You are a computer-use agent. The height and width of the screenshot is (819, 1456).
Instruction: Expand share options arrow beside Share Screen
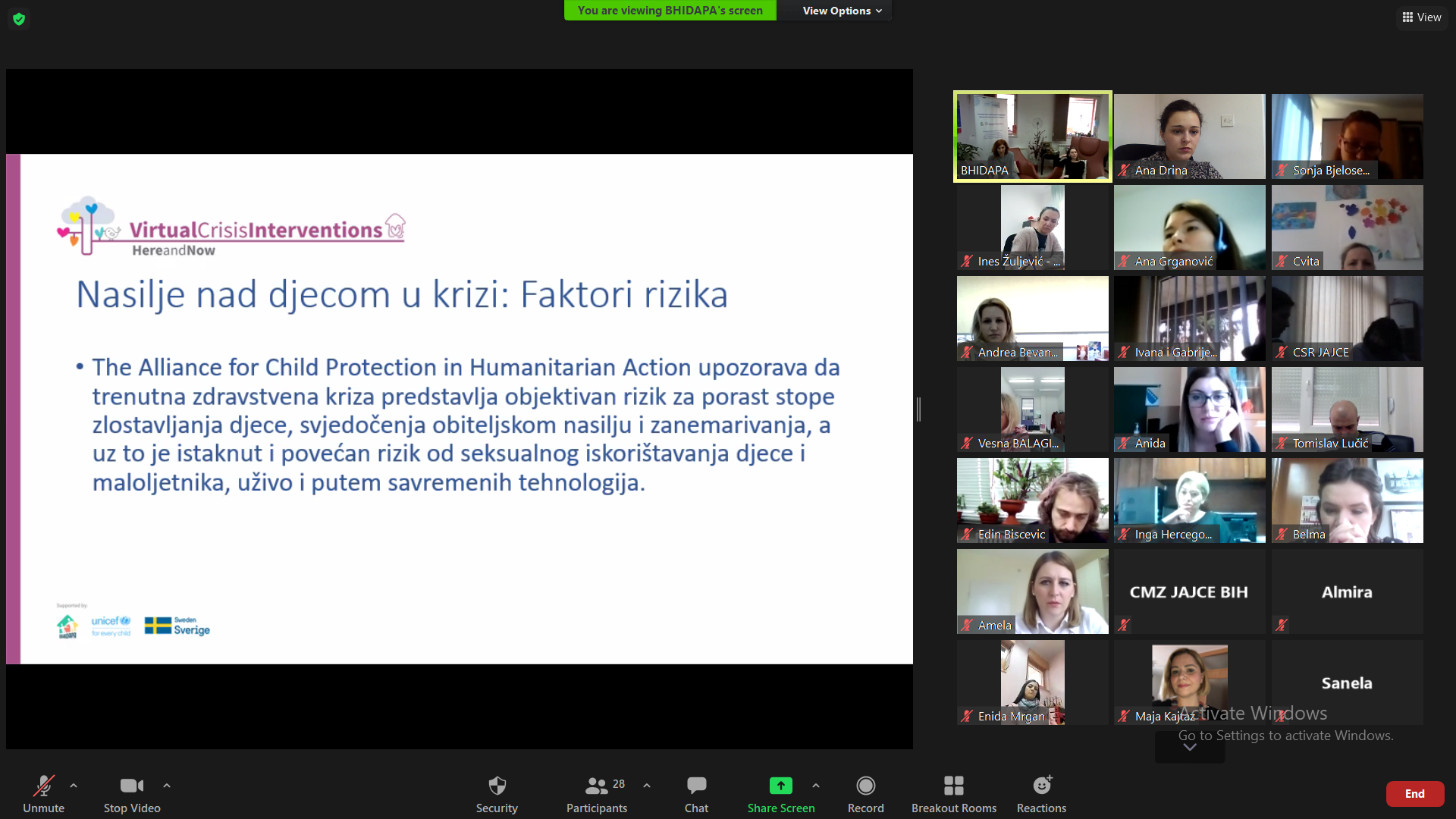816,786
